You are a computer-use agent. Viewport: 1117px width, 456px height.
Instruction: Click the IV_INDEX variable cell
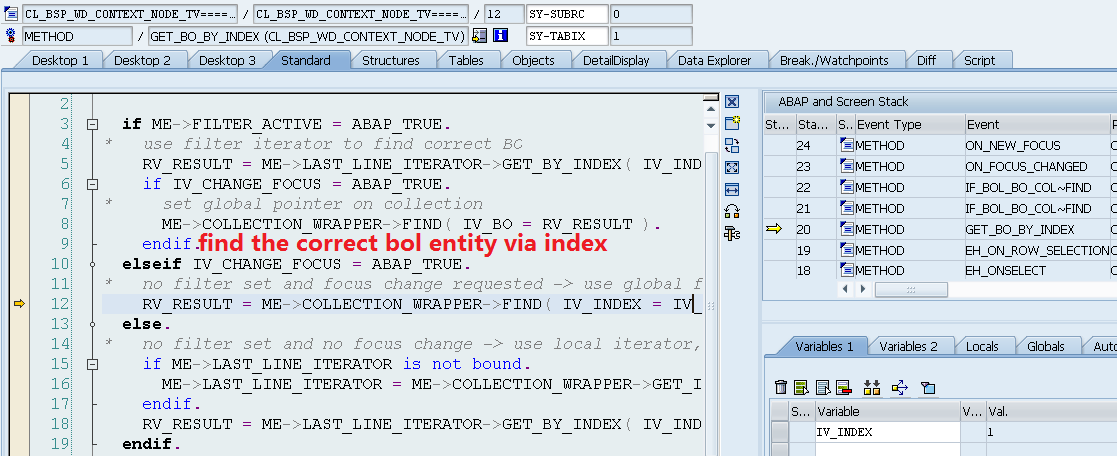[887, 432]
